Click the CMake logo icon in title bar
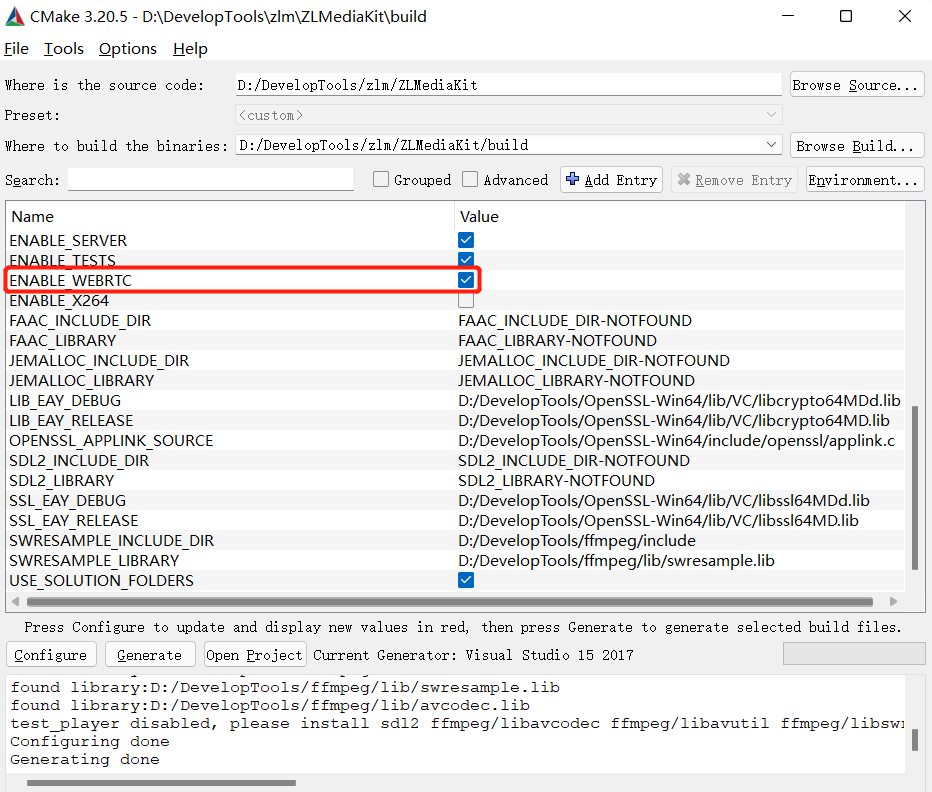The width and height of the screenshot is (932, 792). 15,17
